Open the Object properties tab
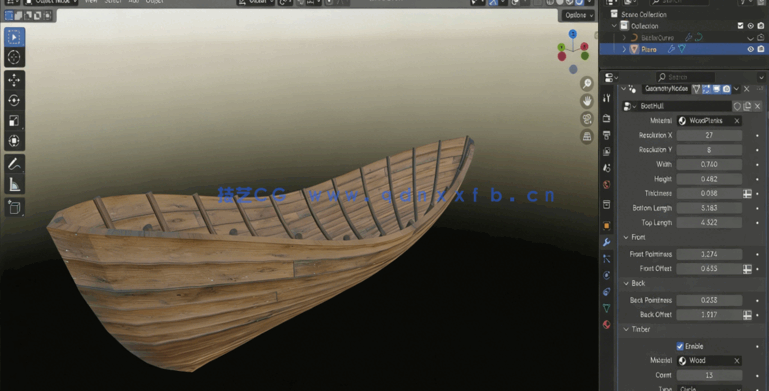This screenshot has height=391, width=769. tap(607, 226)
